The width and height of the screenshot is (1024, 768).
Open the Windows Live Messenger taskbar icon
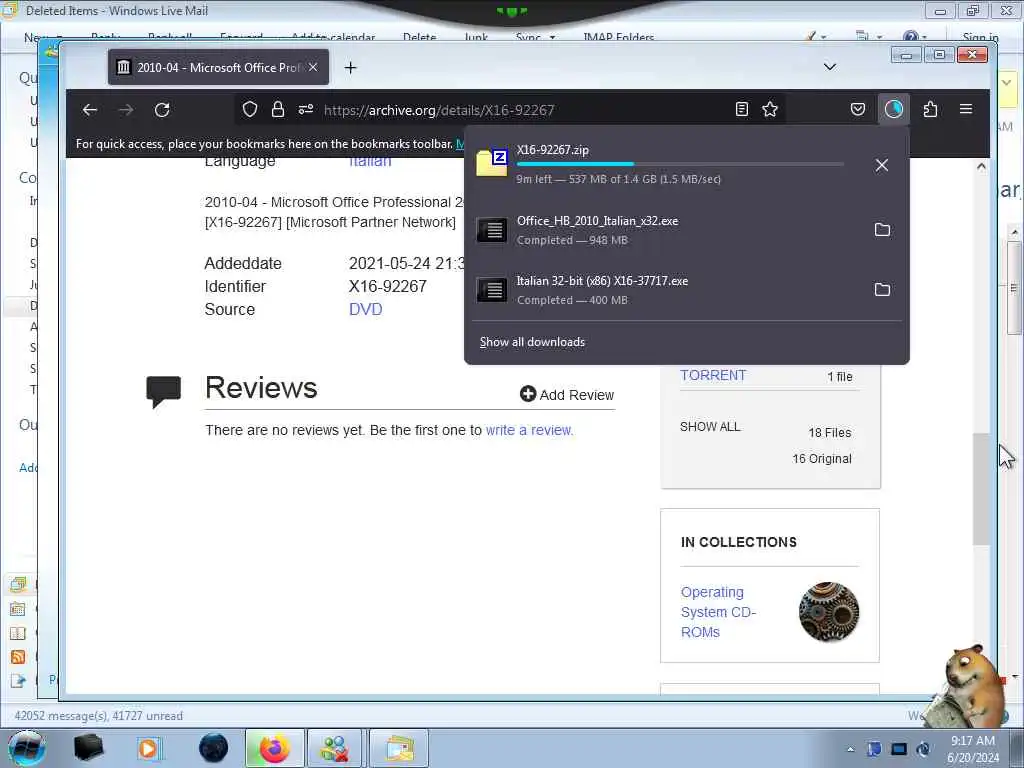334,748
